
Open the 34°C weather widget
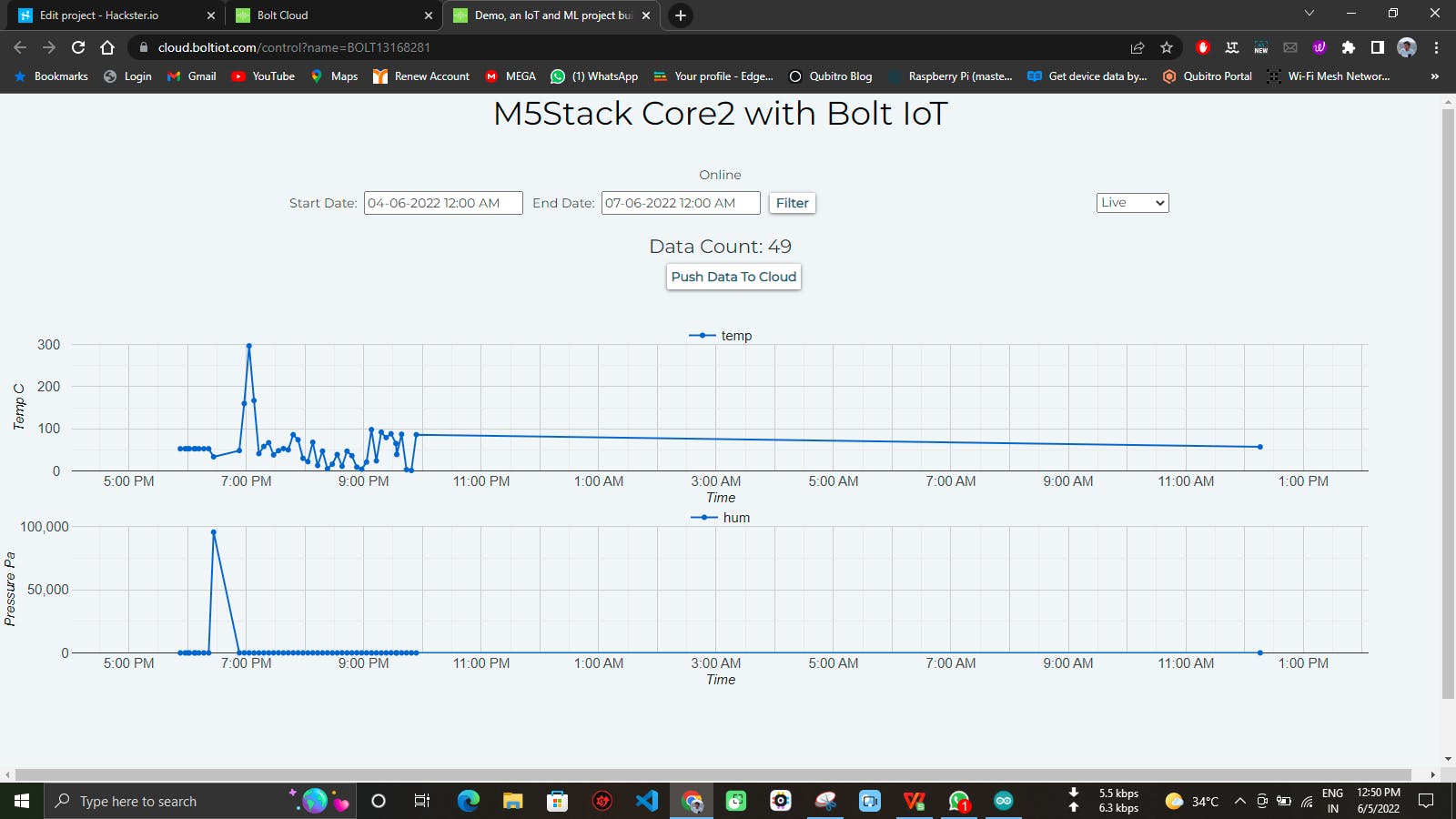pyautogui.click(x=1192, y=801)
